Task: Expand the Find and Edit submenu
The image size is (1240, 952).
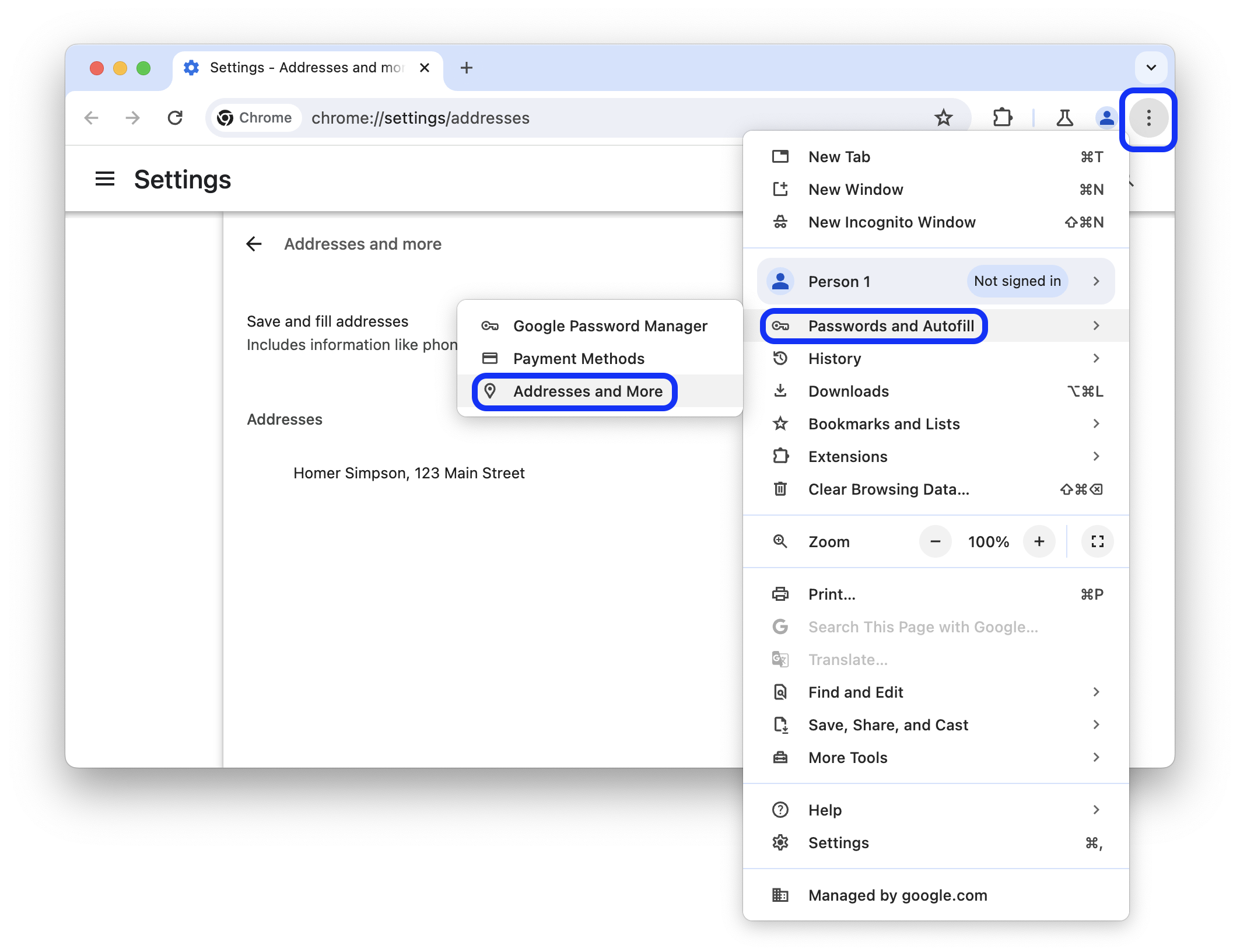Action: (x=1098, y=691)
